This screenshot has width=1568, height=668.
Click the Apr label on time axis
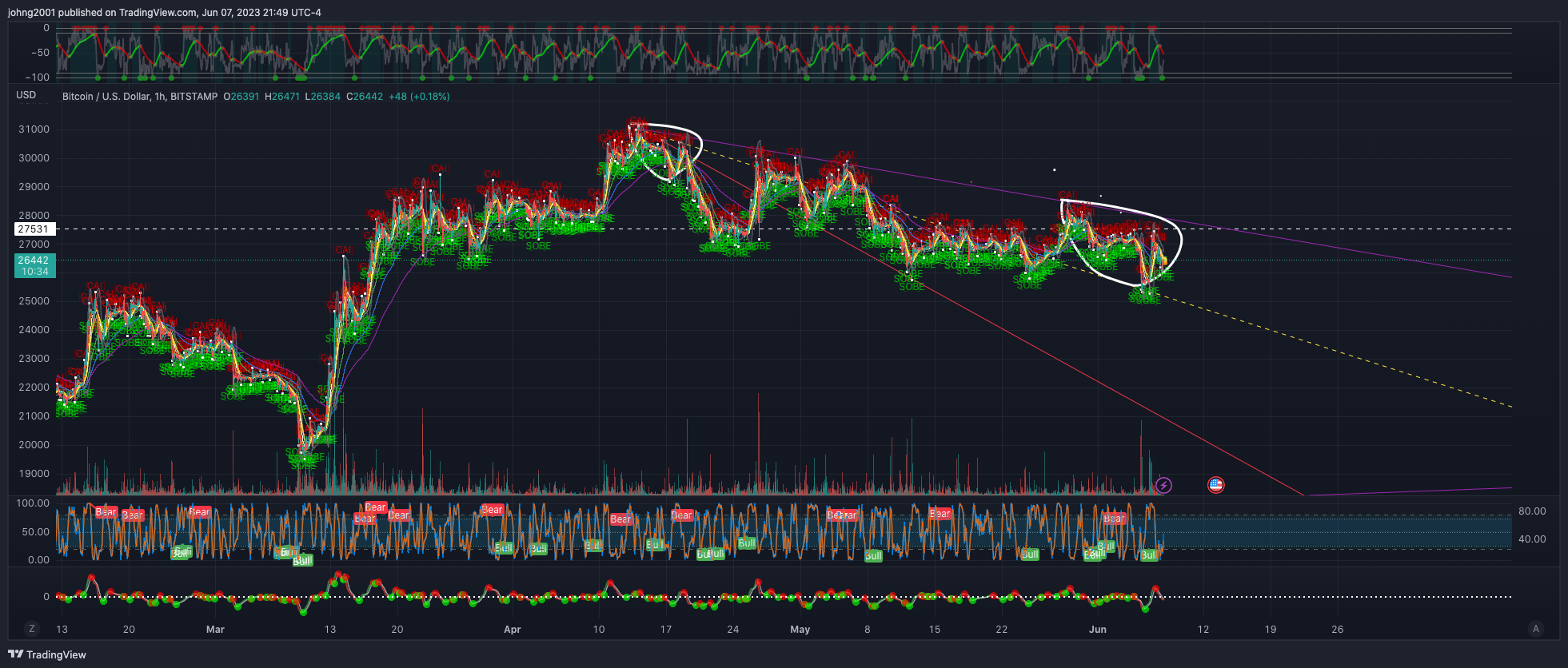513,630
